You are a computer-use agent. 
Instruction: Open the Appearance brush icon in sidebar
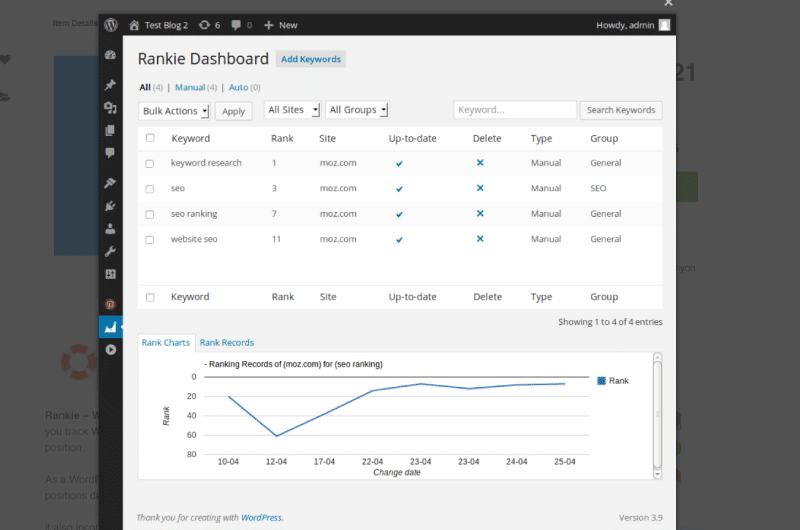tap(110, 183)
